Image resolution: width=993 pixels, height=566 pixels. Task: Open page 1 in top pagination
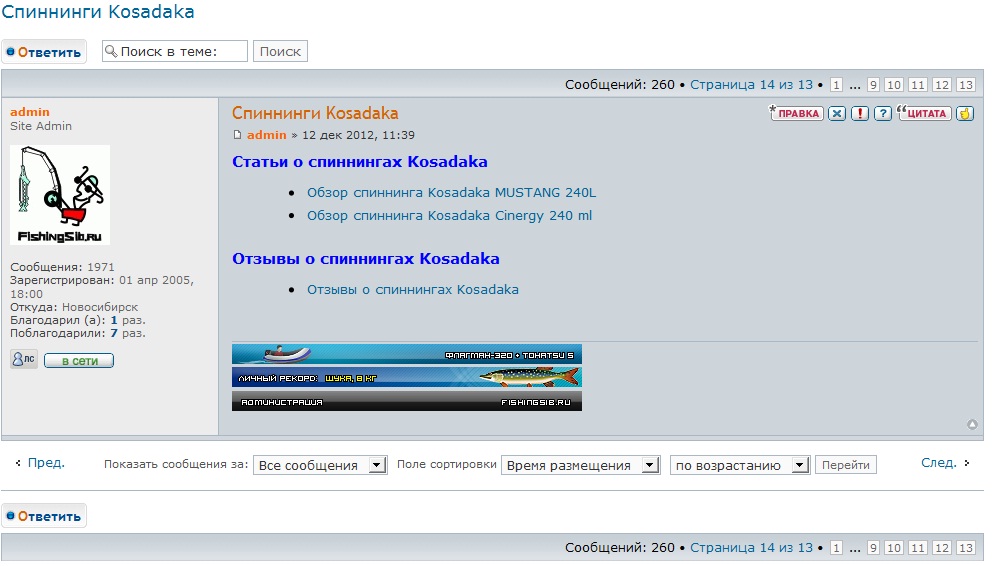click(836, 85)
